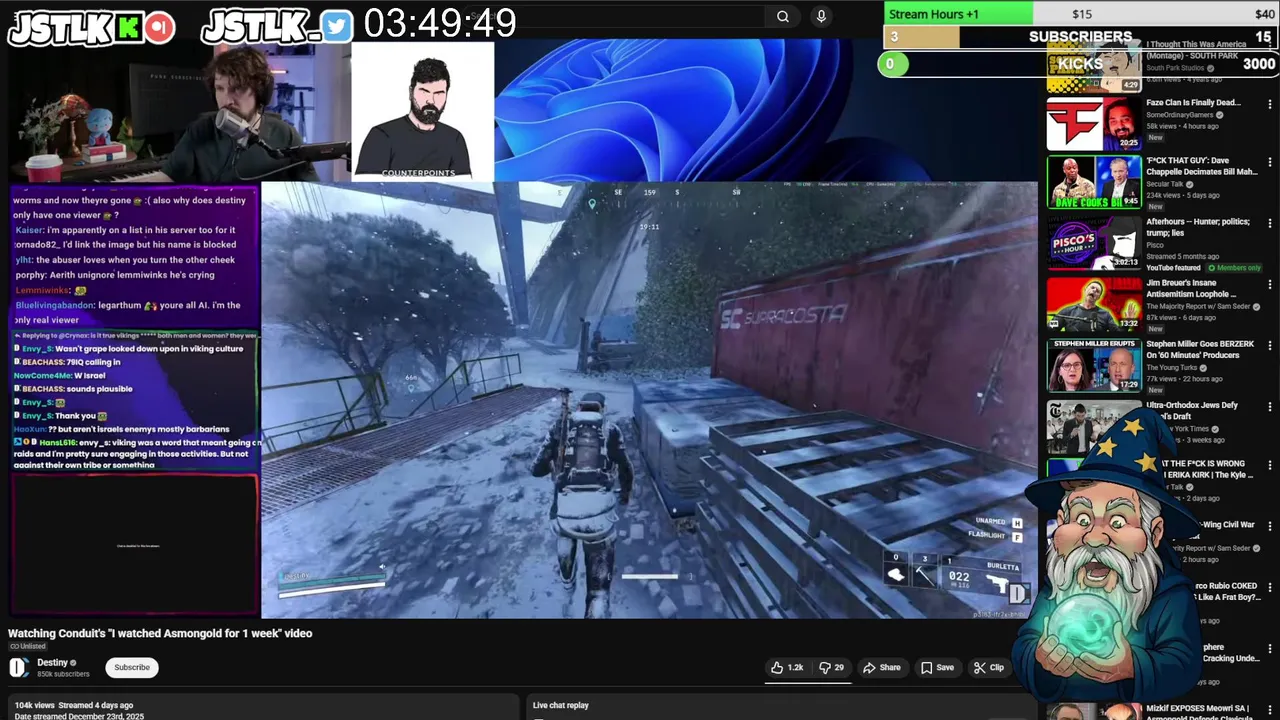Open options menu for South Park Montage video

click(x=1270, y=47)
